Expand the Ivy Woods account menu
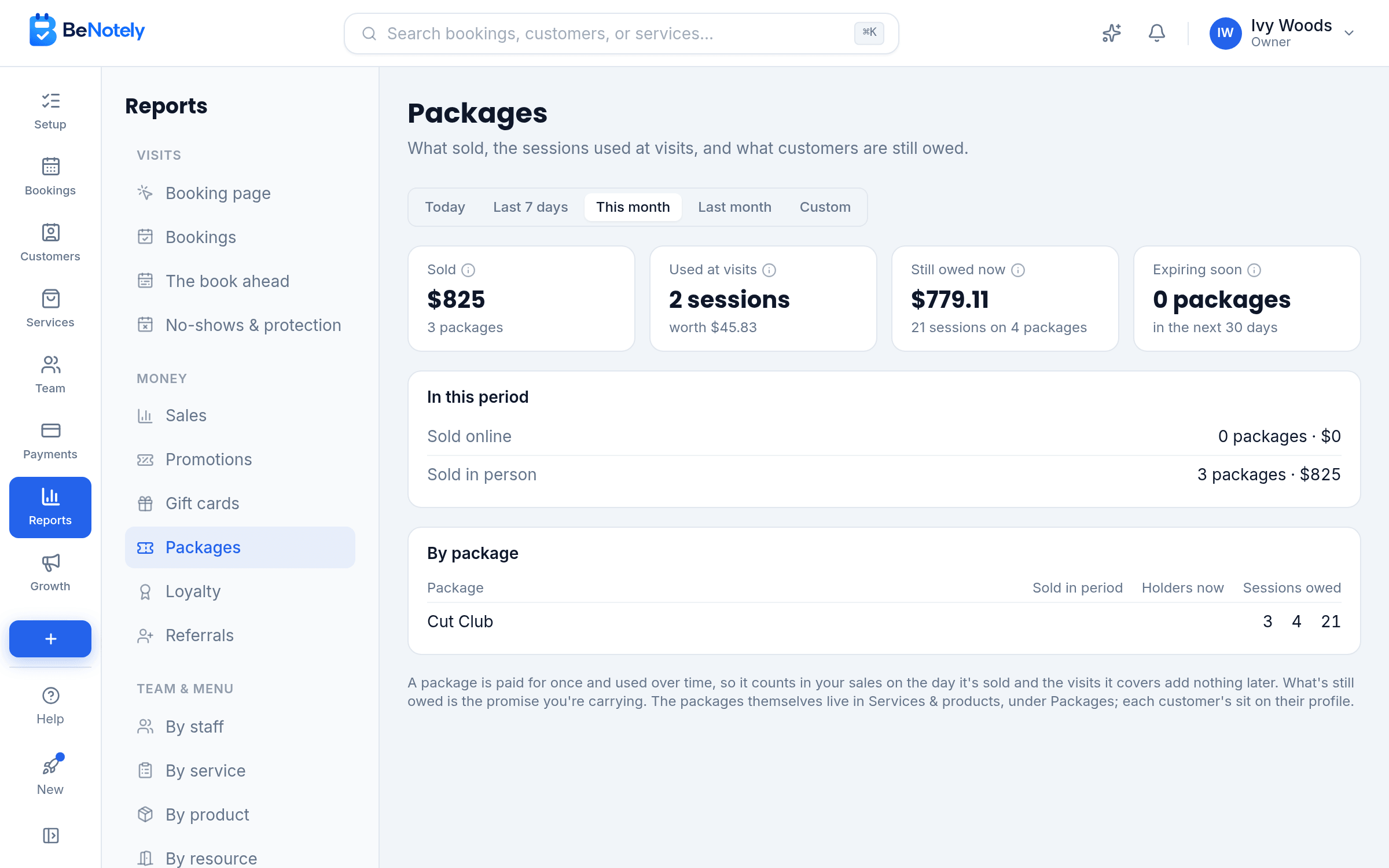The height and width of the screenshot is (868, 1389). [1281, 33]
